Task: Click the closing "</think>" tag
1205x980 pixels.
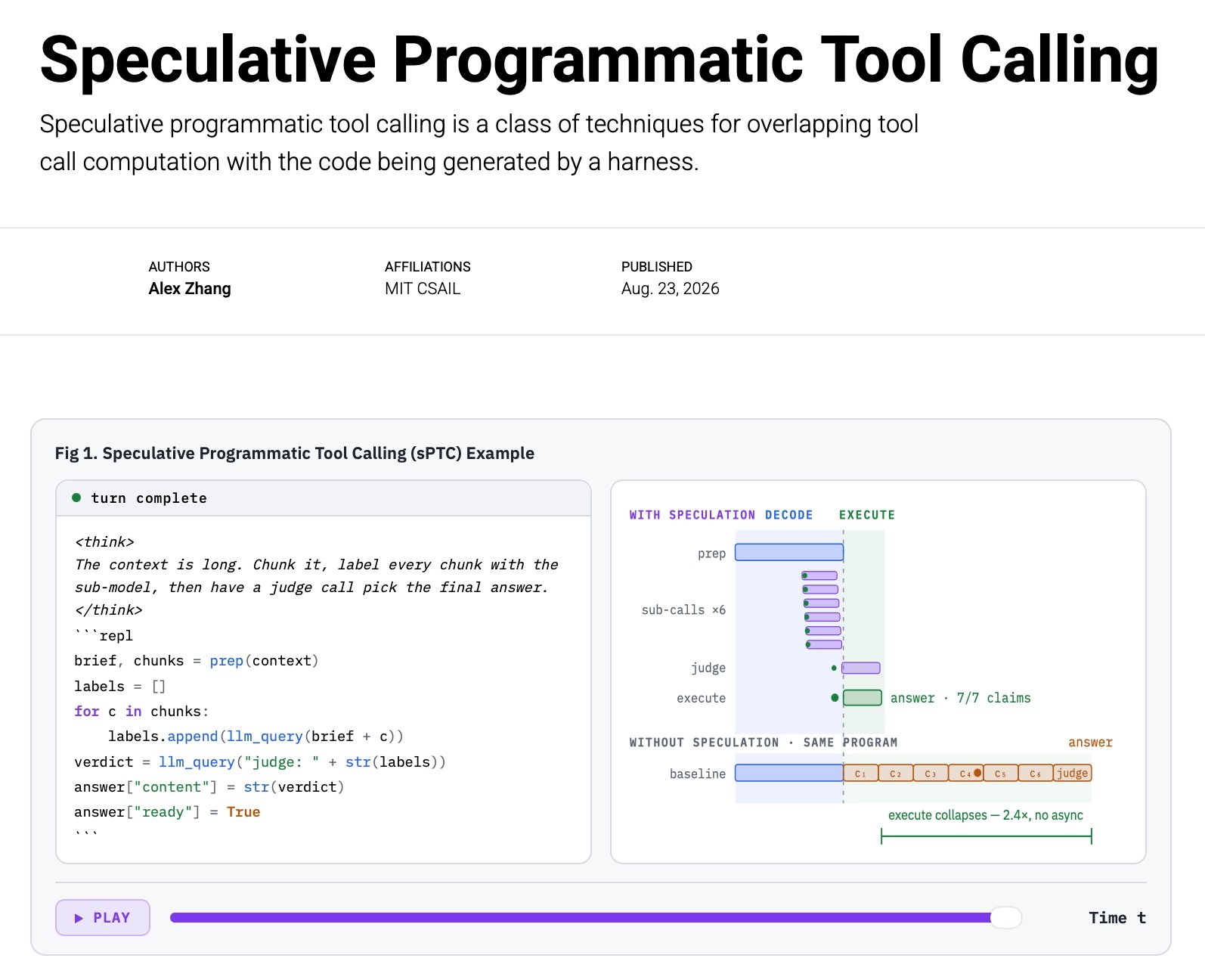Action: point(109,609)
